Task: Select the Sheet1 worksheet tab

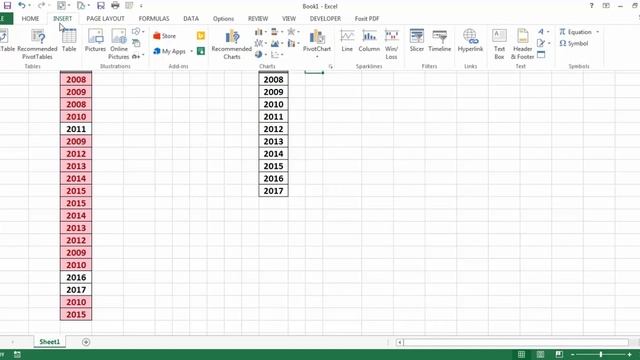Action: point(49,342)
